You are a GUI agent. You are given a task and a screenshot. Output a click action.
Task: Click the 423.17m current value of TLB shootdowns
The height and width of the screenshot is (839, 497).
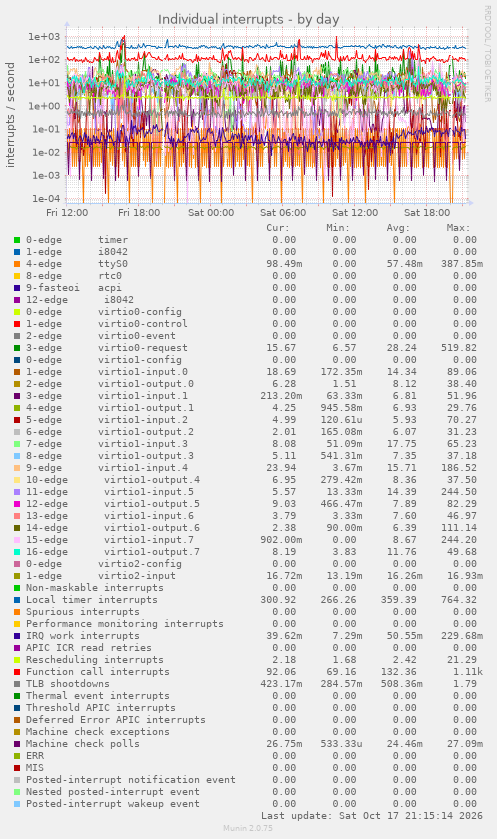tap(281, 684)
